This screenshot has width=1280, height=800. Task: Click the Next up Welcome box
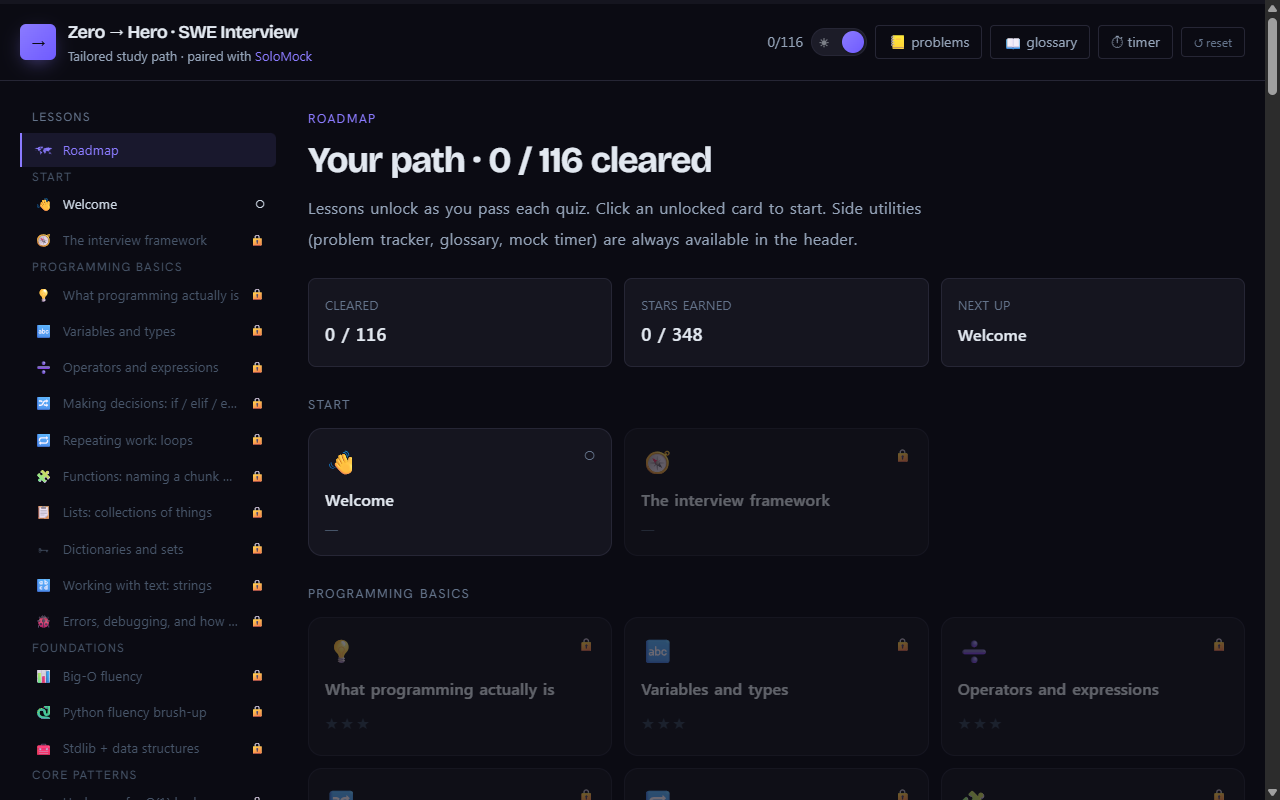pyautogui.click(x=1092, y=322)
